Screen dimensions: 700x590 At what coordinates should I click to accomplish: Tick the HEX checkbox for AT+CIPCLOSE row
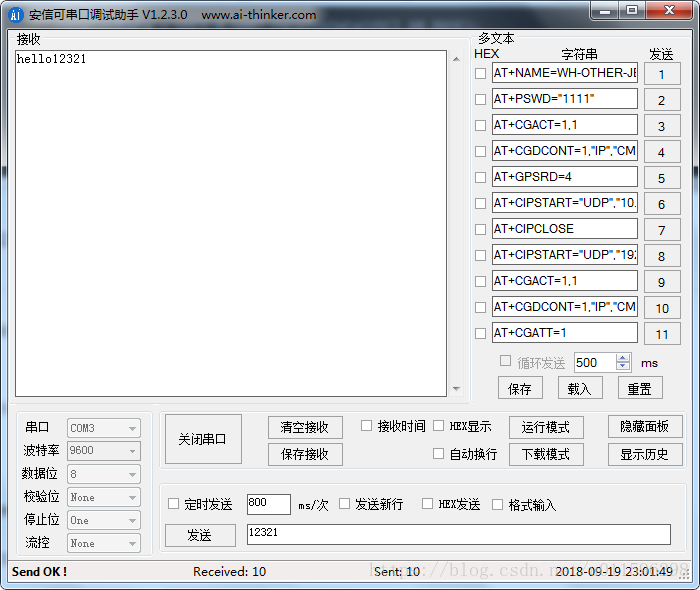[x=480, y=229]
